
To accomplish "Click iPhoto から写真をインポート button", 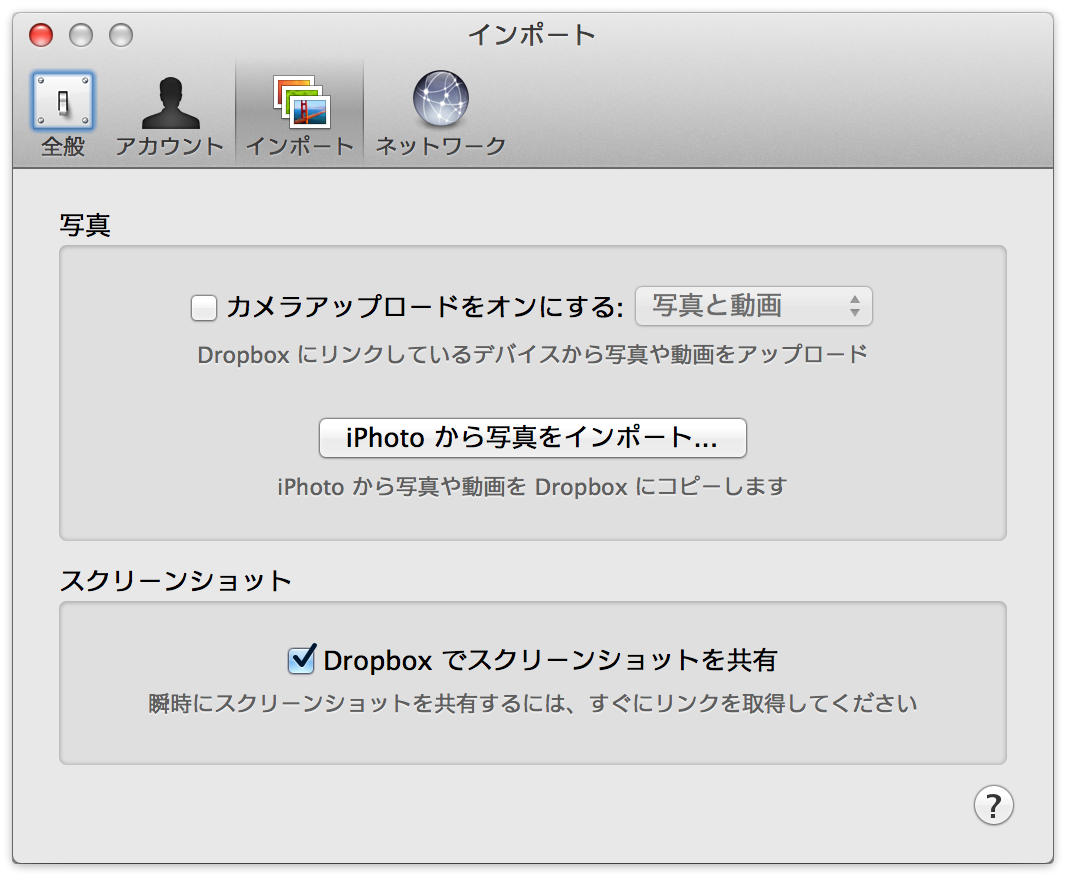I will (532, 438).
